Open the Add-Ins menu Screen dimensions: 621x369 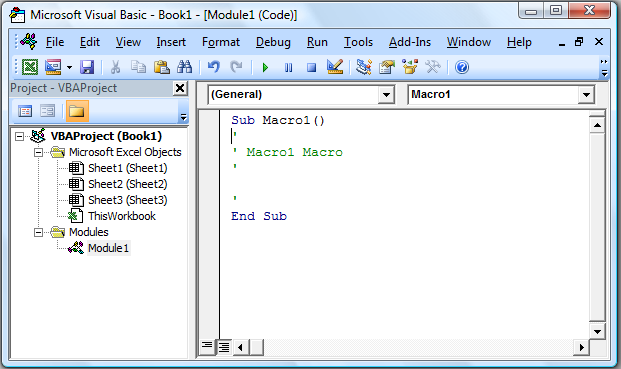[x=410, y=42]
